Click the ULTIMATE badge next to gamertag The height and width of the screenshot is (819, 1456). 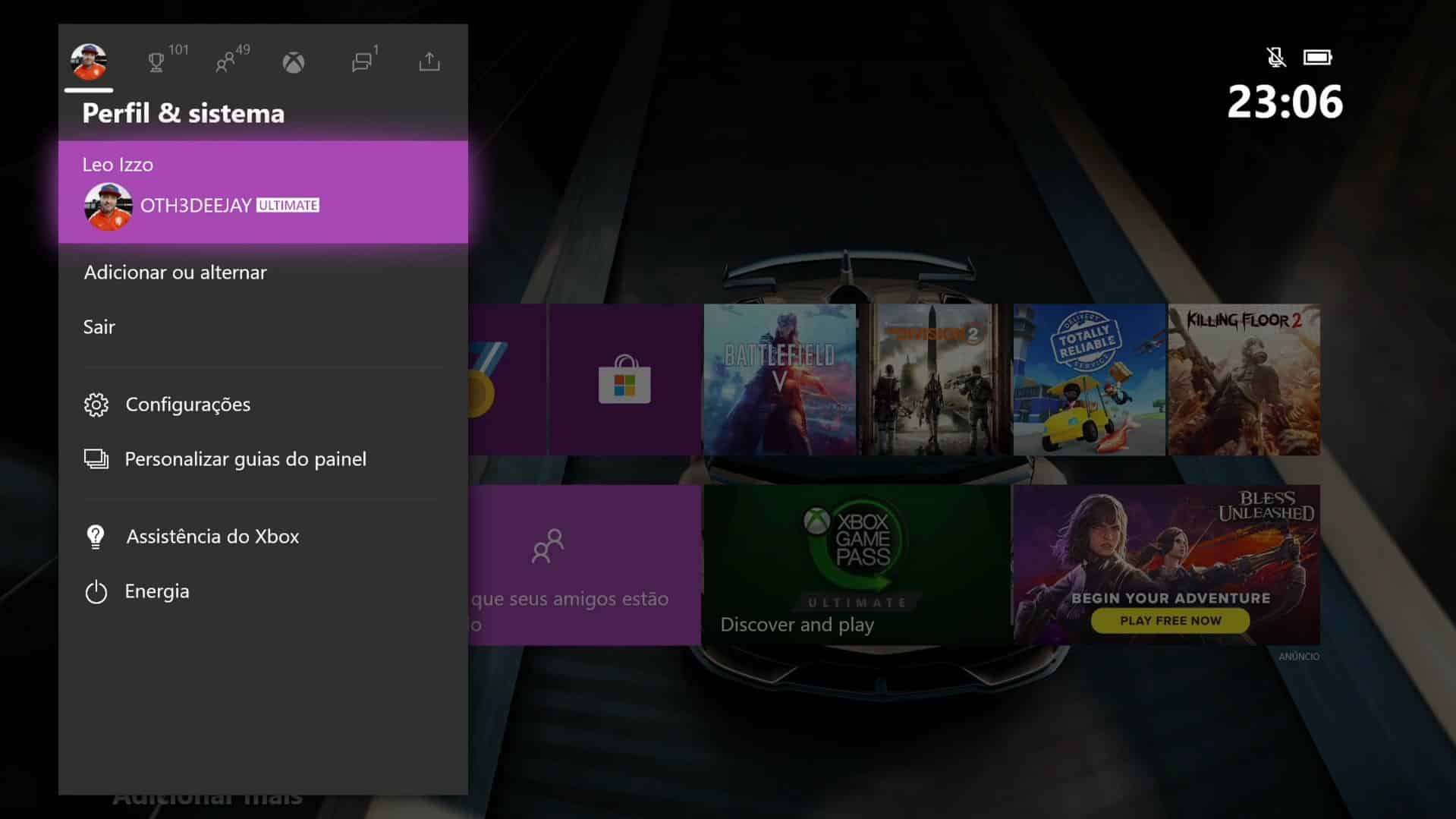(x=288, y=205)
